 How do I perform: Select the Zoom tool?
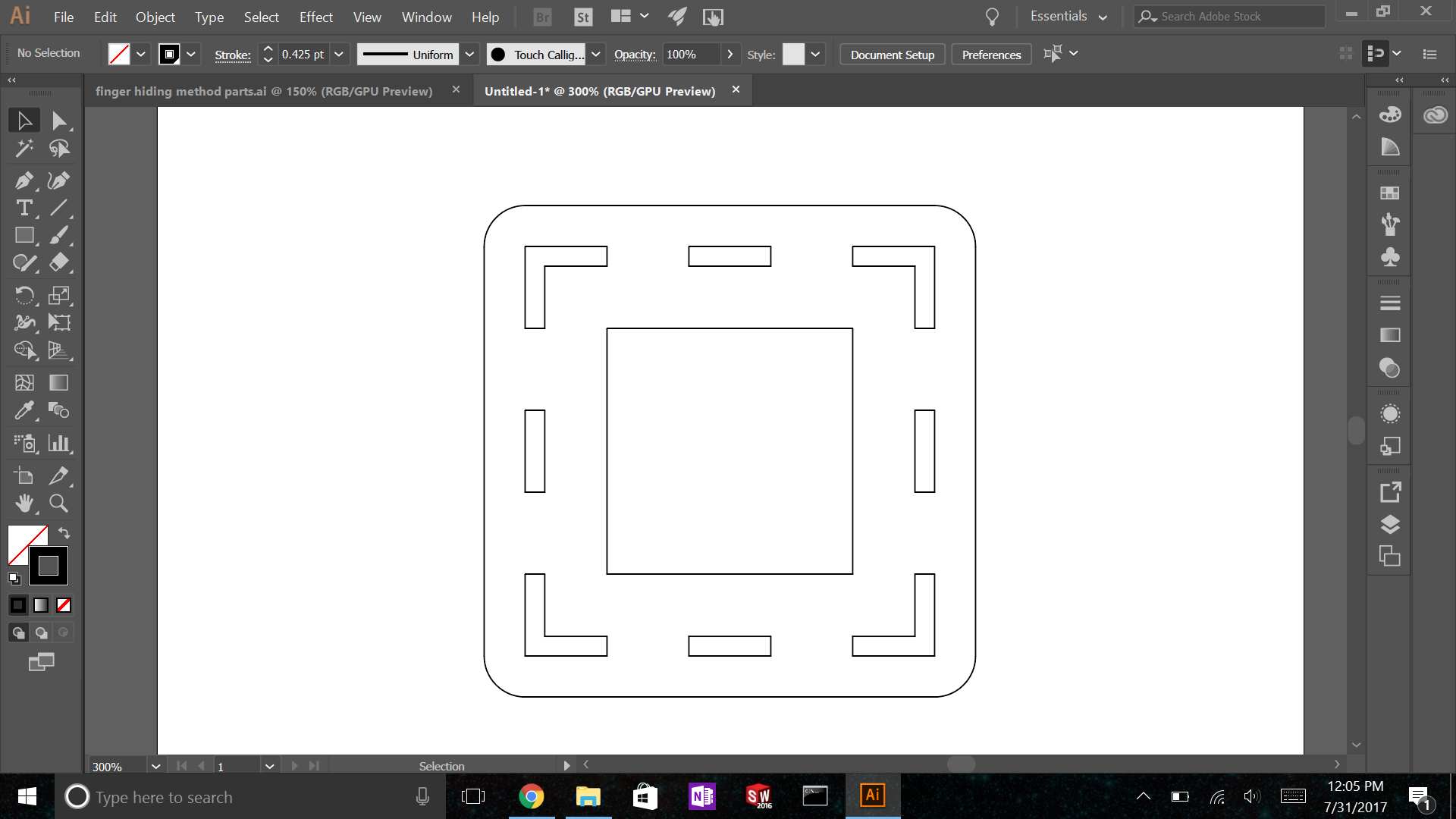[x=58, y=503]
